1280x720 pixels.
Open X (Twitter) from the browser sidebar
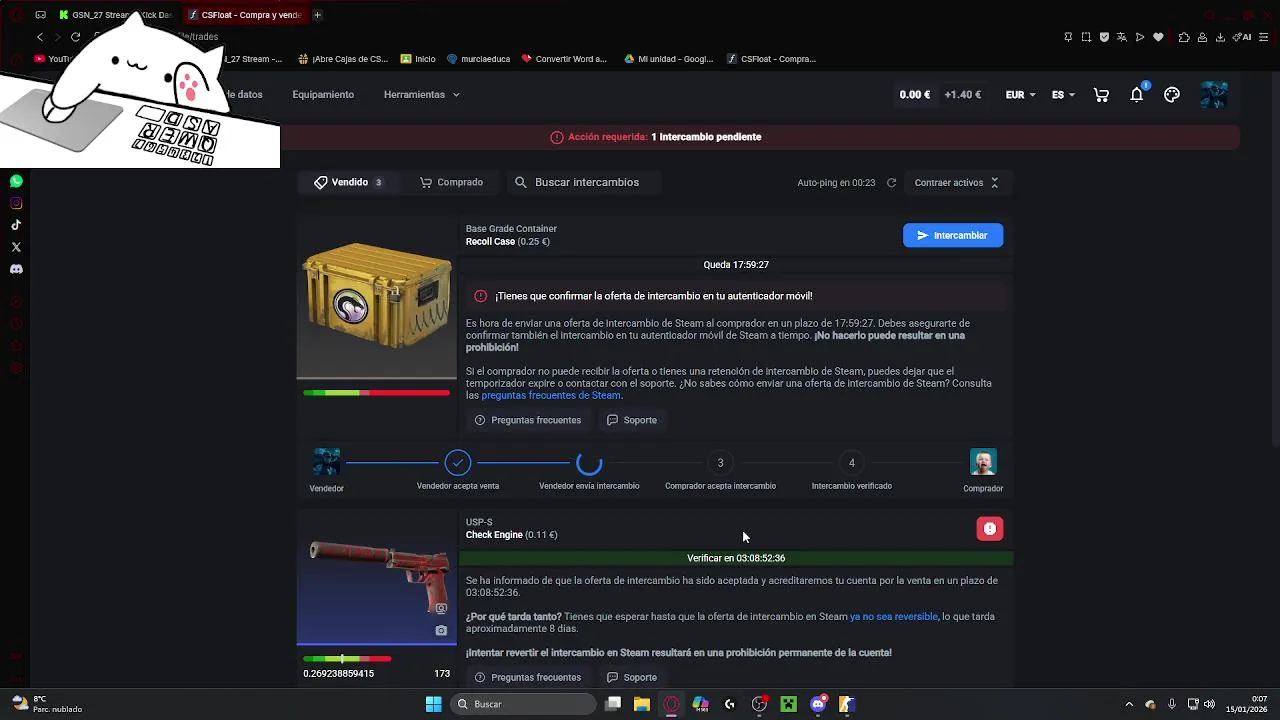[x=16, y=247]
